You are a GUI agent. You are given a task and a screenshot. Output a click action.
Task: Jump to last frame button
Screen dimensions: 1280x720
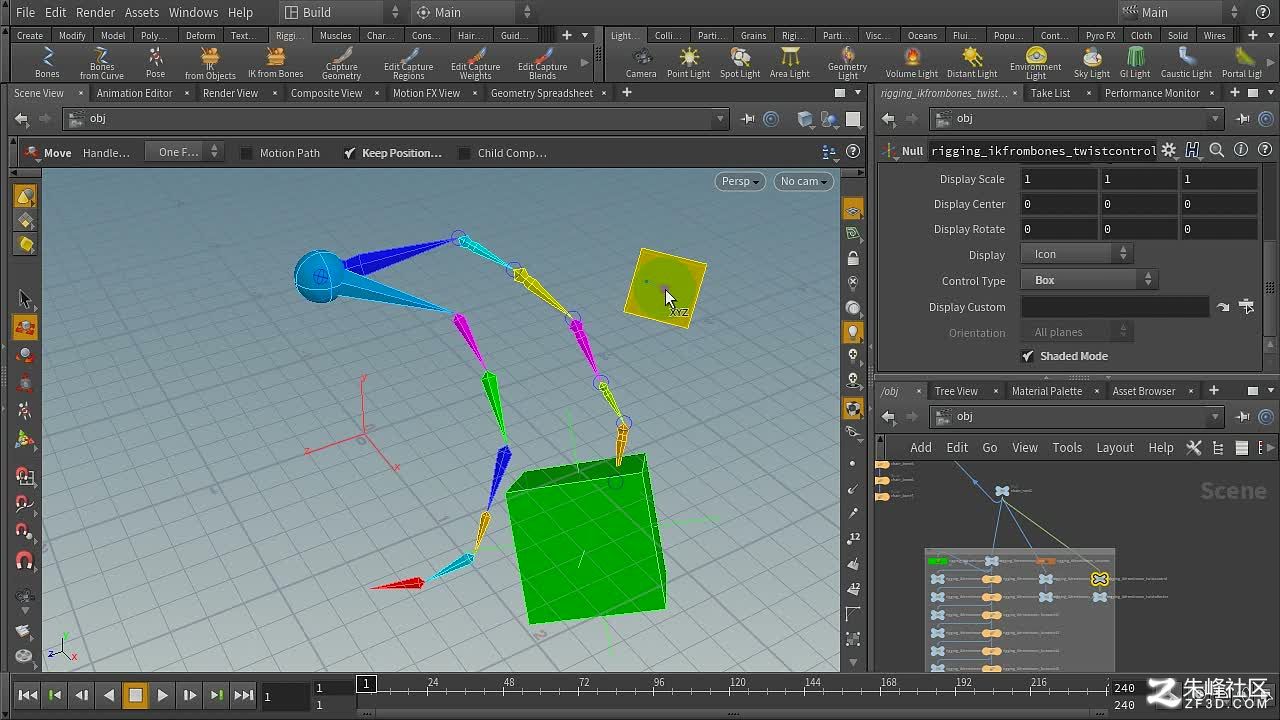point(243,695)
